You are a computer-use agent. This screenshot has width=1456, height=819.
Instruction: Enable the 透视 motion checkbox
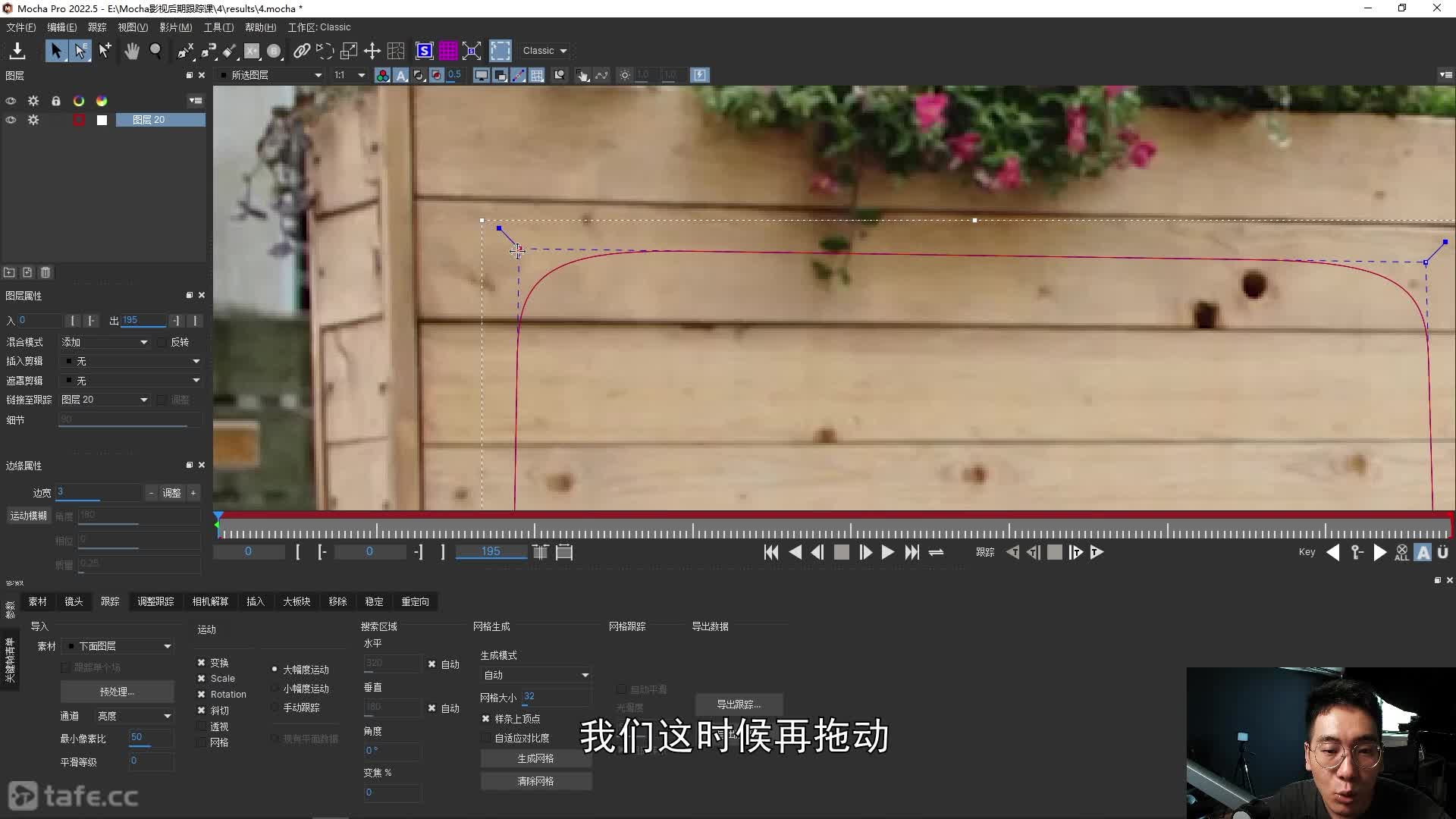click(202, 726)
